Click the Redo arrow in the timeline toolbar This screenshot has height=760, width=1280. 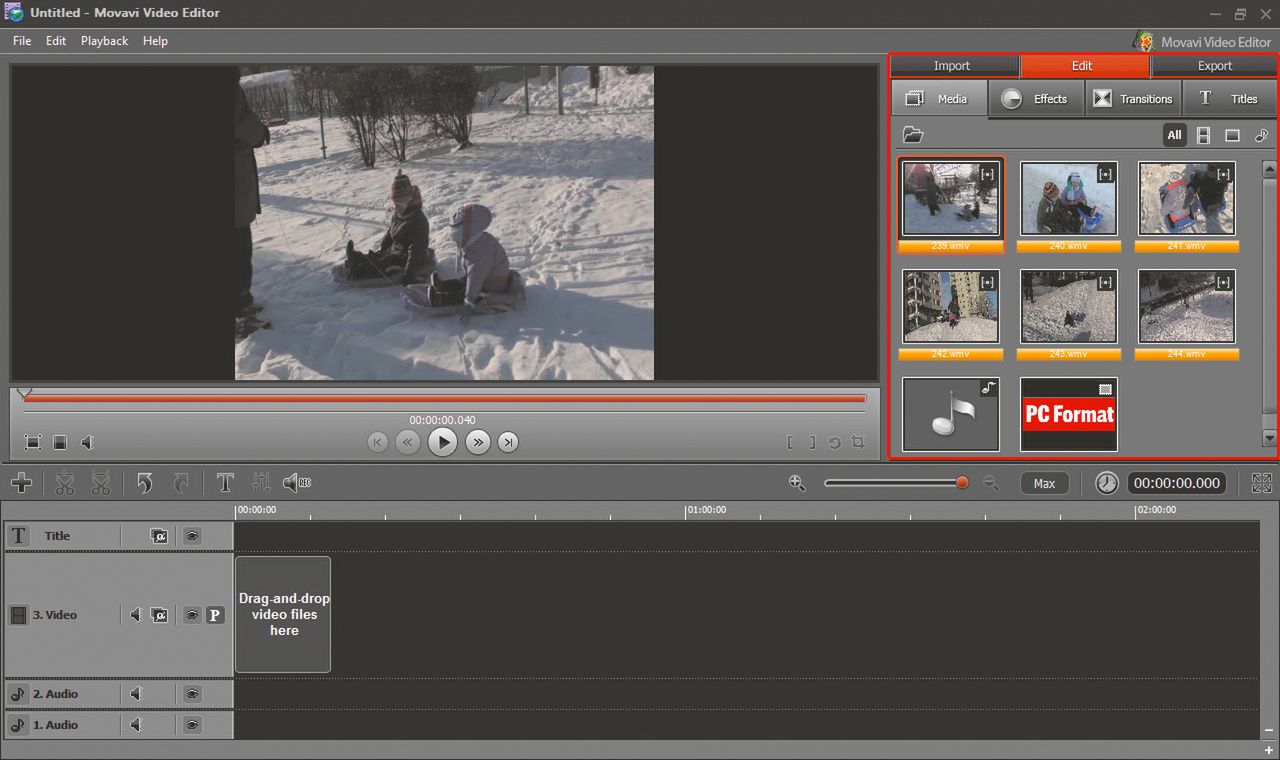(x=181, y=483)
